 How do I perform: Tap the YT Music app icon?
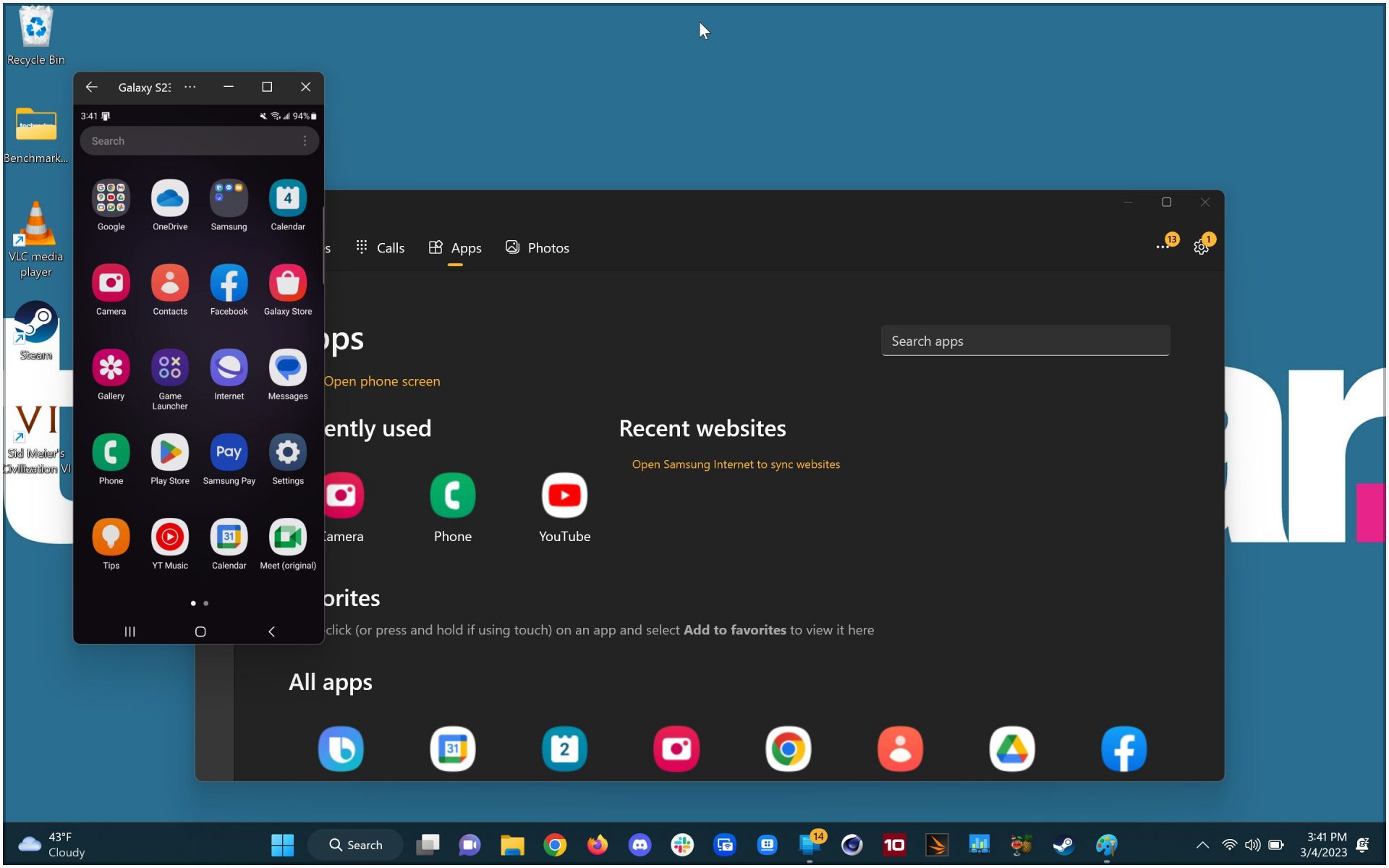[x=170, y=537]
